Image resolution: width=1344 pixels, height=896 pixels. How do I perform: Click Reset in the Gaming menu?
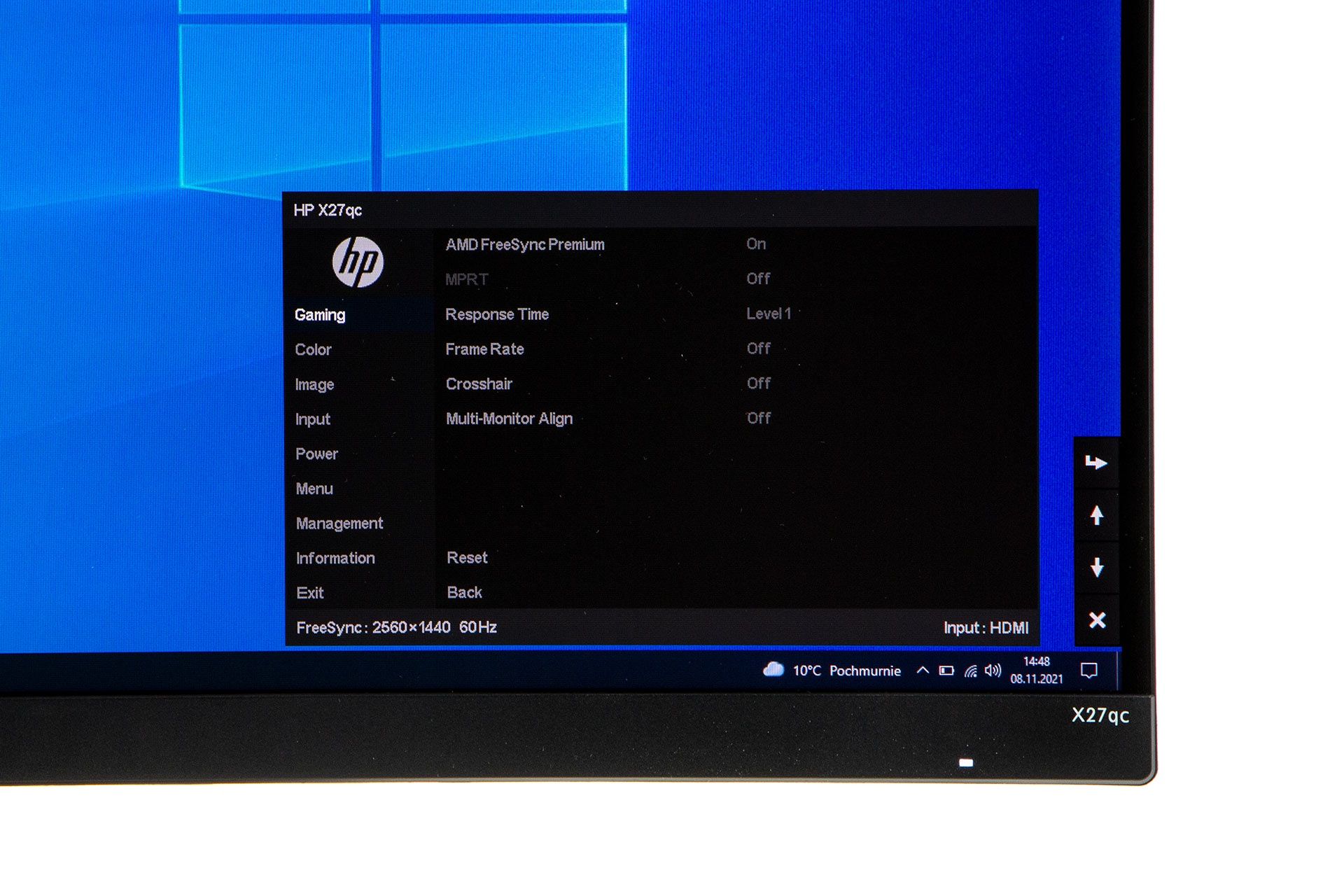coord(467,558)
